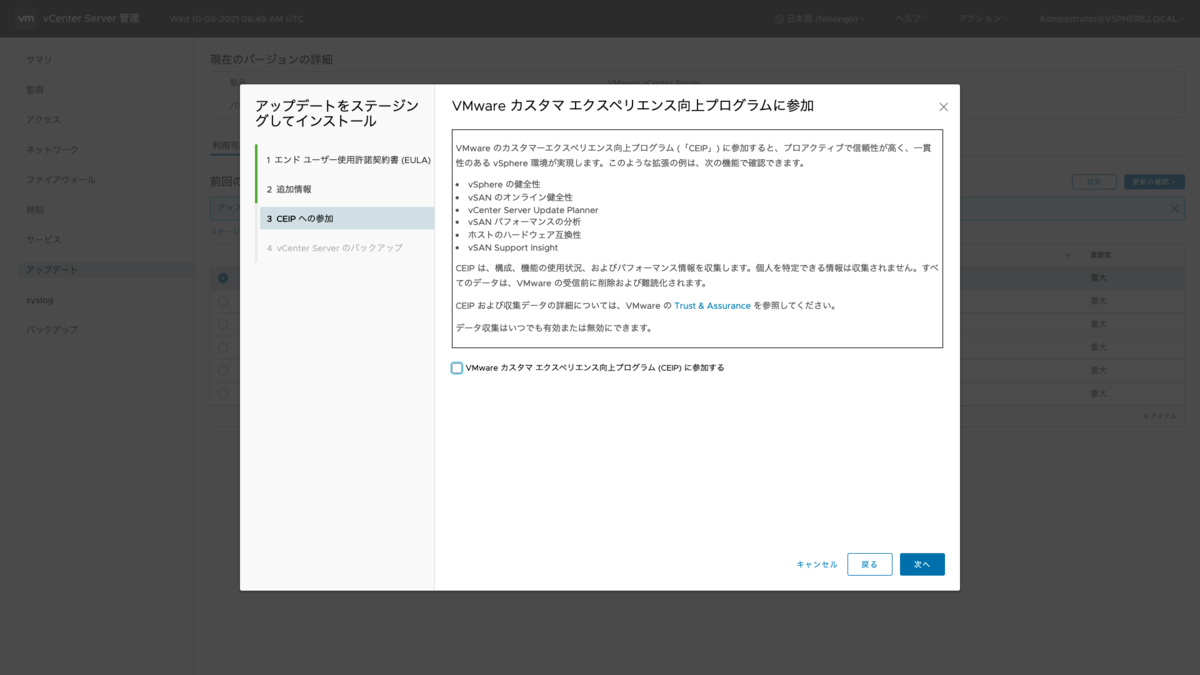Click the vm logo in the header

point(27,19)
